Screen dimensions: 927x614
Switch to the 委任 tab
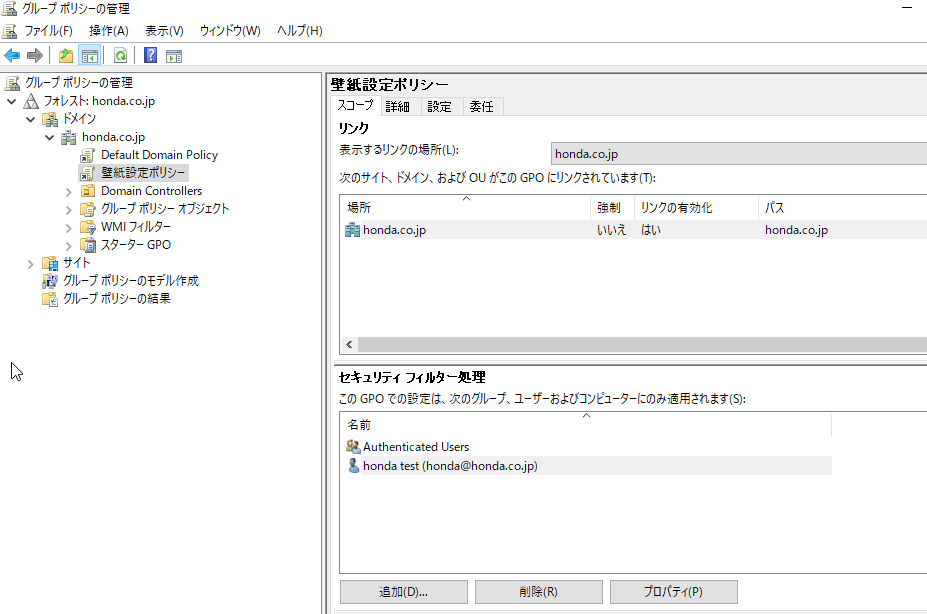click(481, 106)
